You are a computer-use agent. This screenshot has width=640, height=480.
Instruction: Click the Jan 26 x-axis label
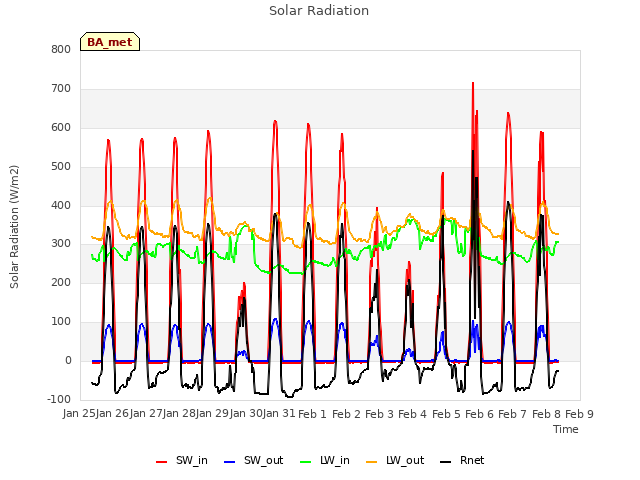tap(112, 414)
